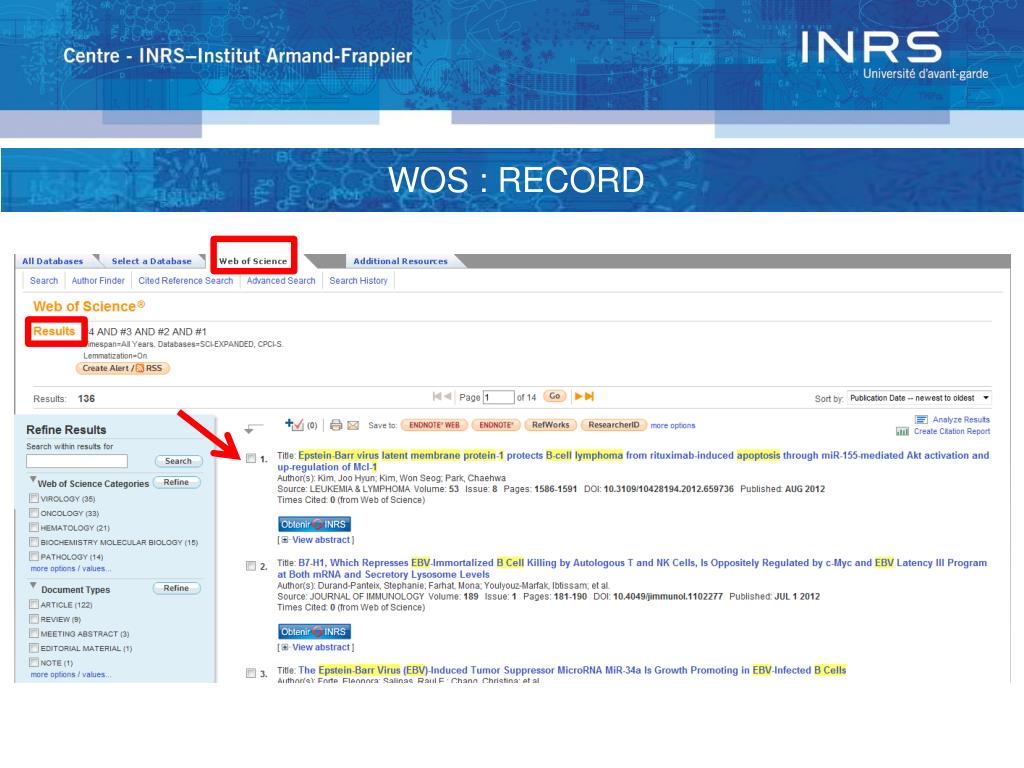This screenshot has width=1024, height=768.
Task: Save to ENDNOTE desktop button
Action: point(496,425)
